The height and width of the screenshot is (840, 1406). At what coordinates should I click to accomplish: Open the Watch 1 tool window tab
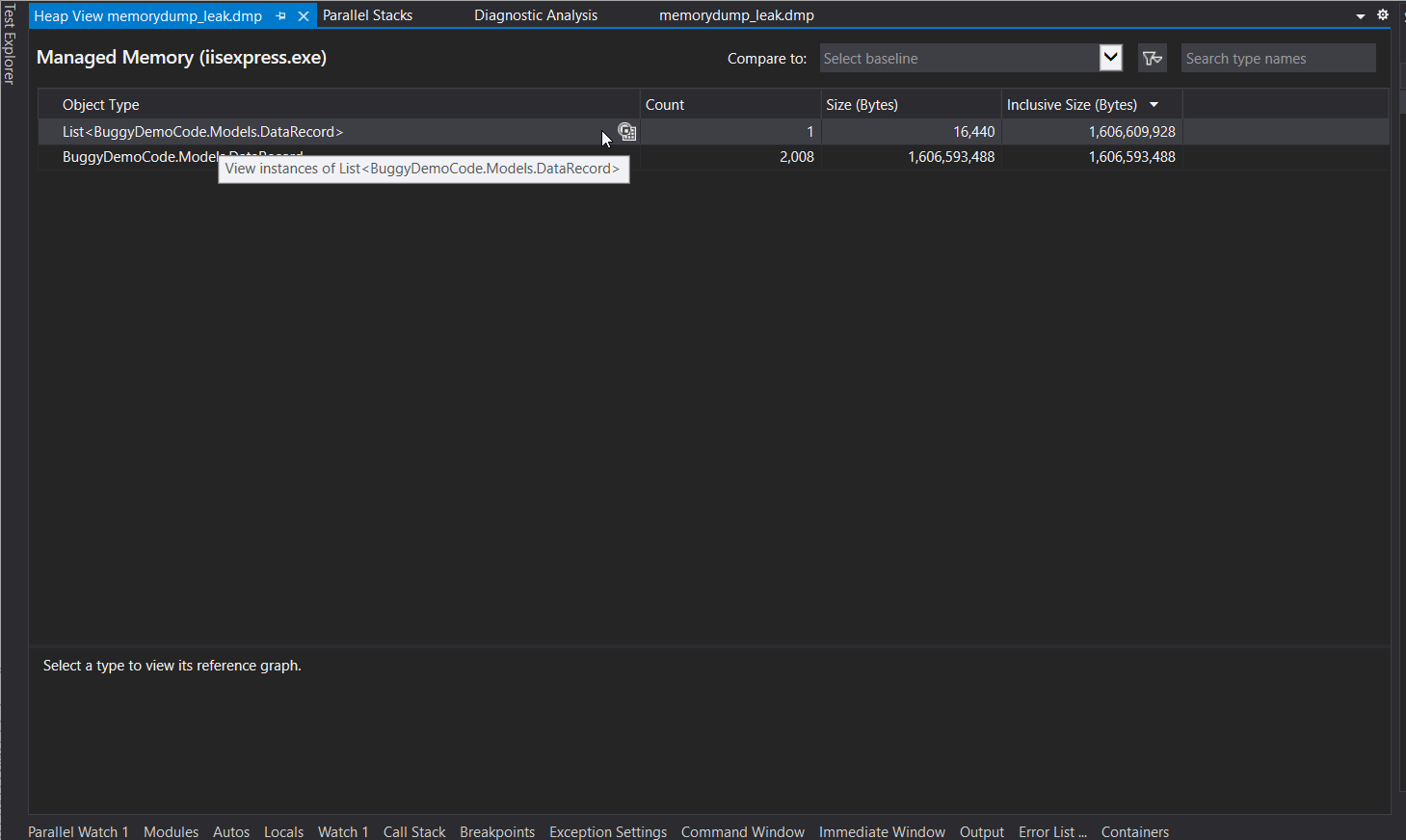(343, 831)
